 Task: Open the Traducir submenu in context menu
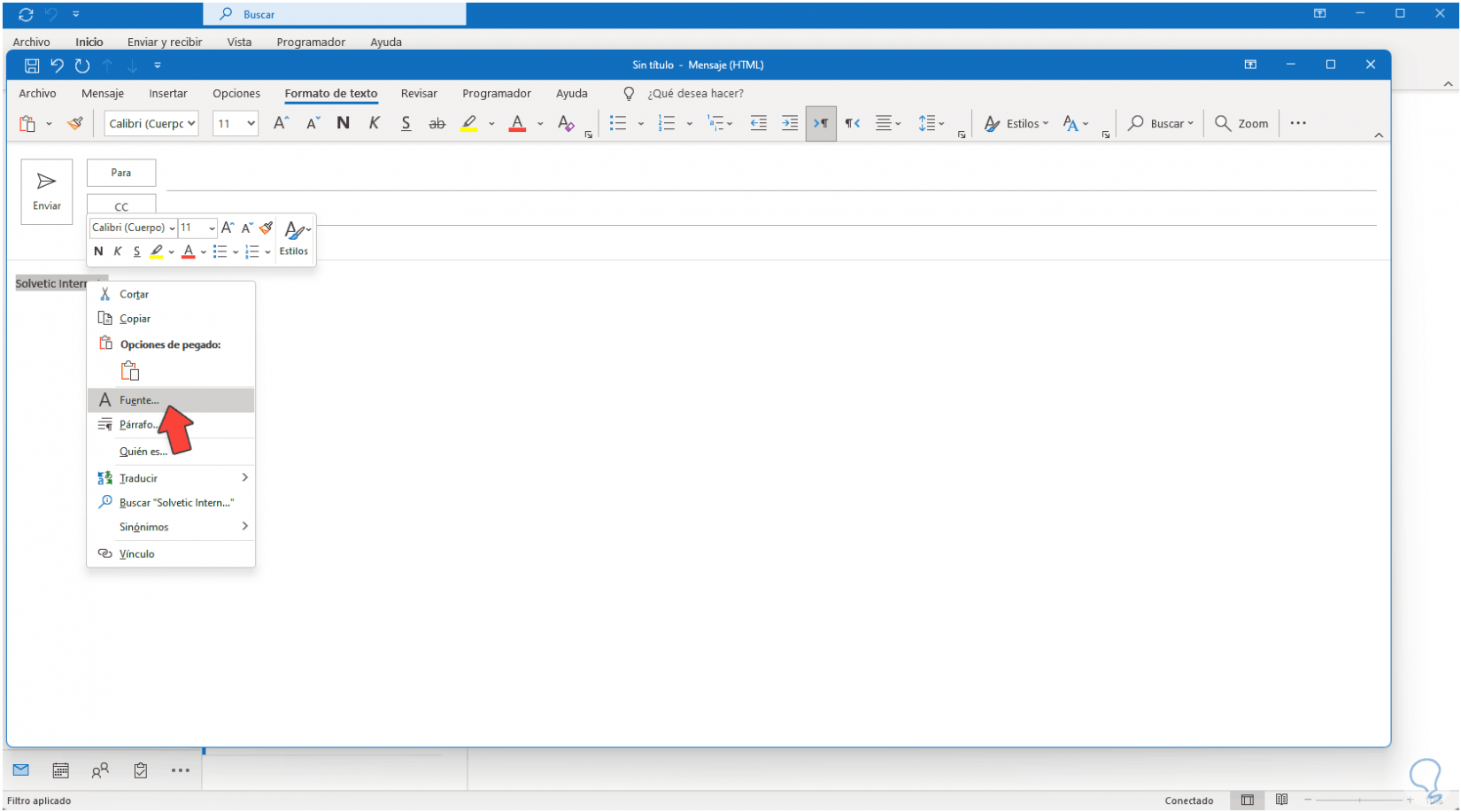click(x=171, y=478)
